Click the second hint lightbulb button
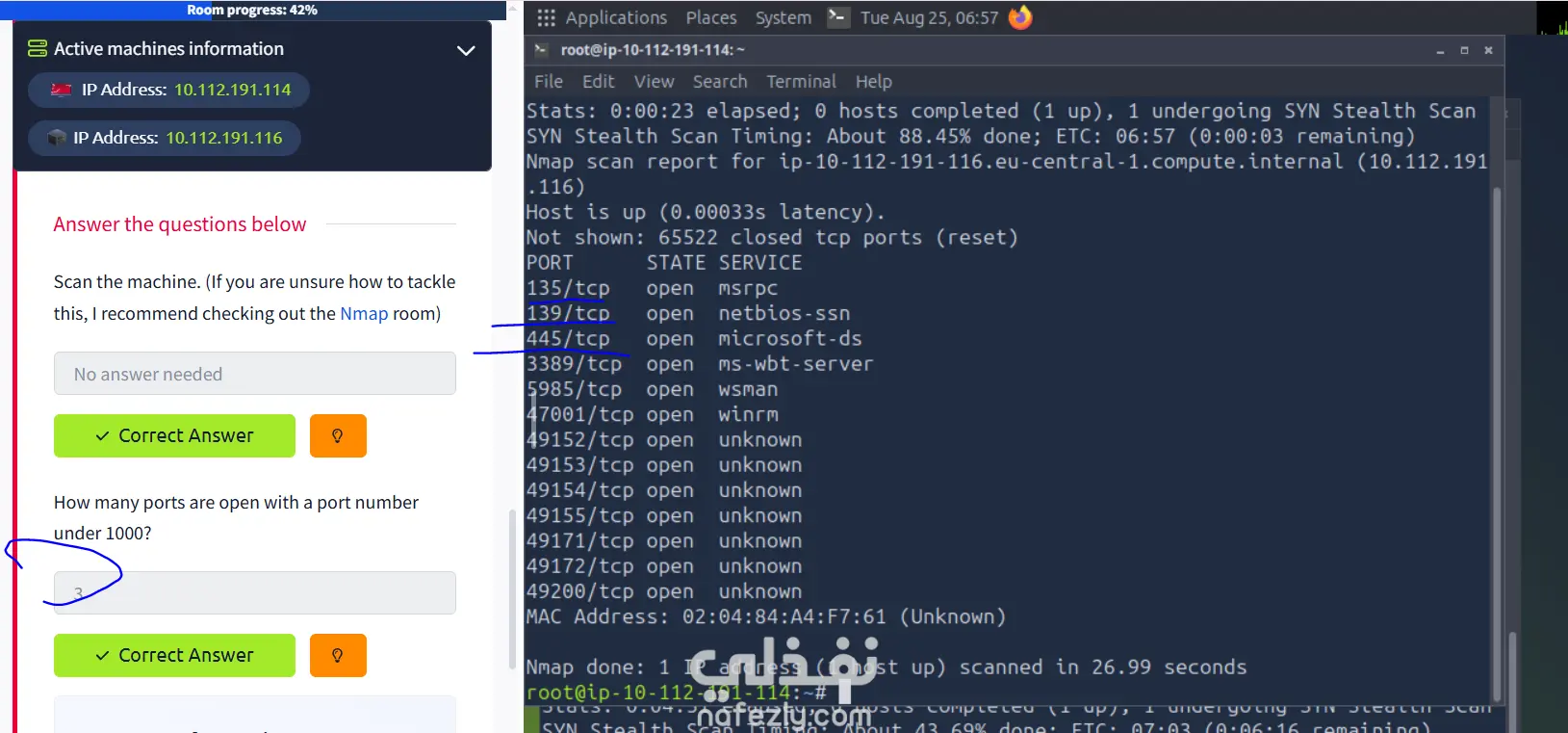 pyautogui.click(x=338, y=655)
